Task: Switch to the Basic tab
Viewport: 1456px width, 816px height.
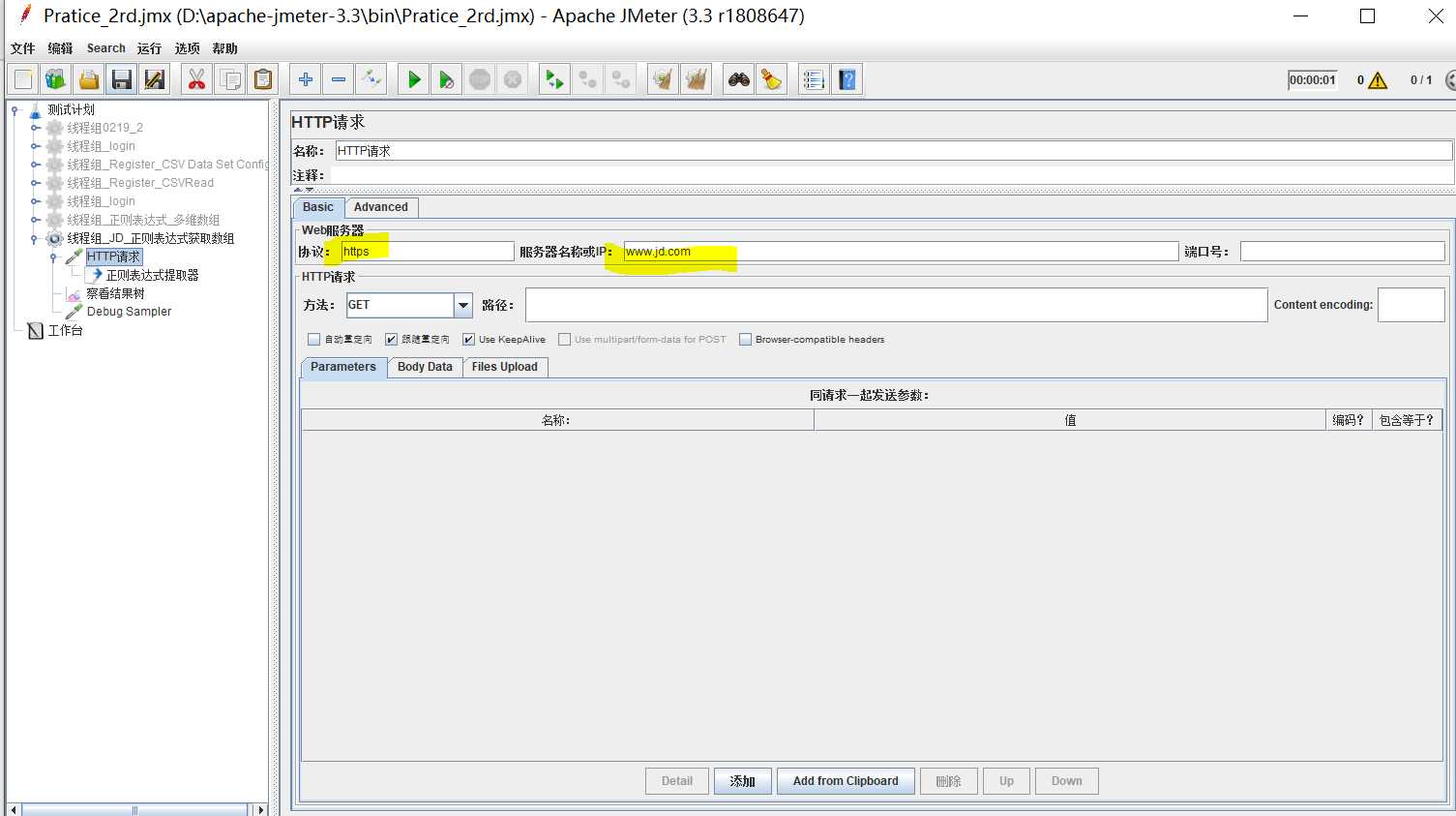Action: (x=318, y=207)
